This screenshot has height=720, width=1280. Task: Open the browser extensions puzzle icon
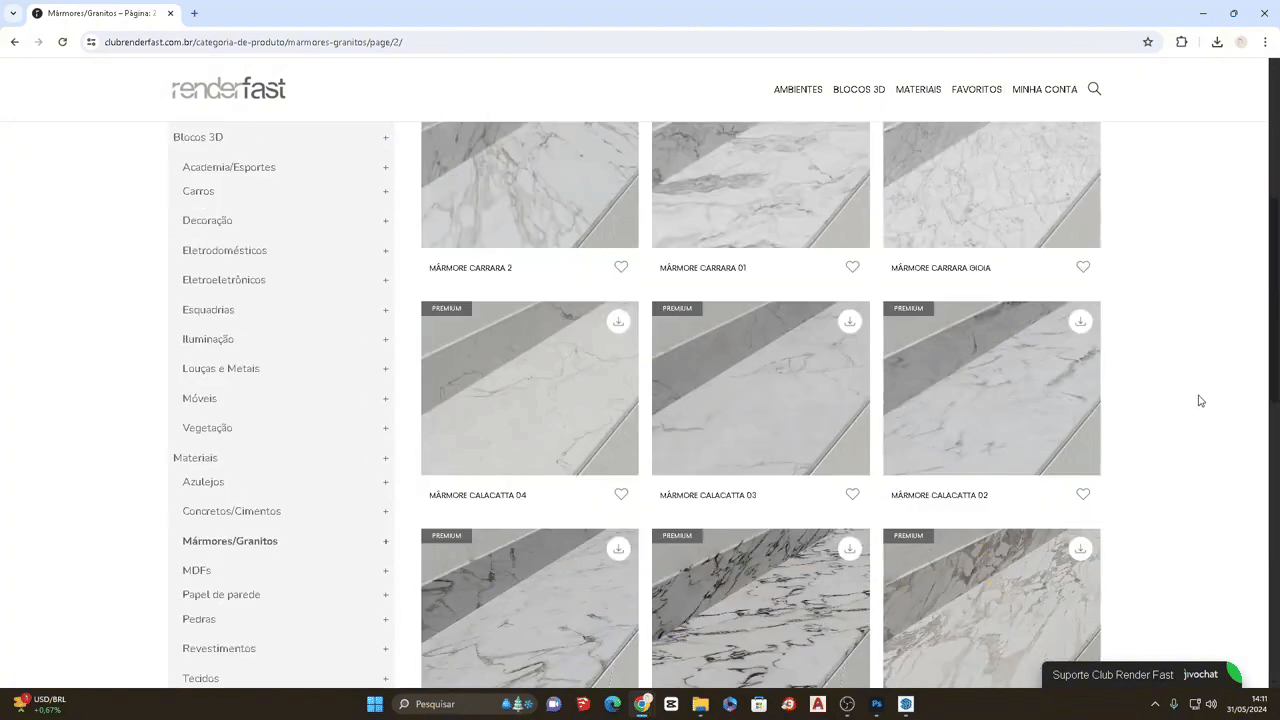(x=1181, y=42)
